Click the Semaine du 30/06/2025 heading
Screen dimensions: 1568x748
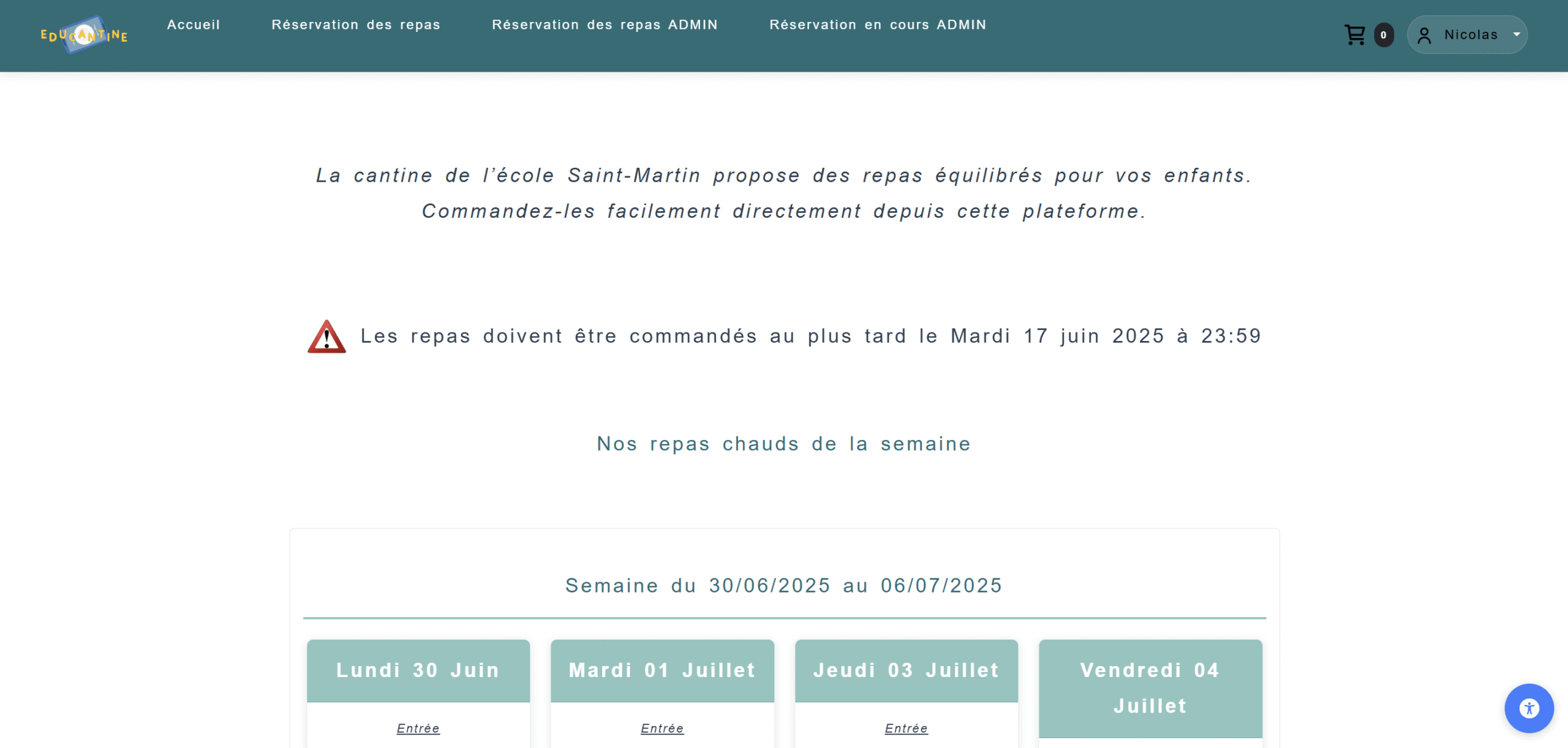tap(784, 586)
